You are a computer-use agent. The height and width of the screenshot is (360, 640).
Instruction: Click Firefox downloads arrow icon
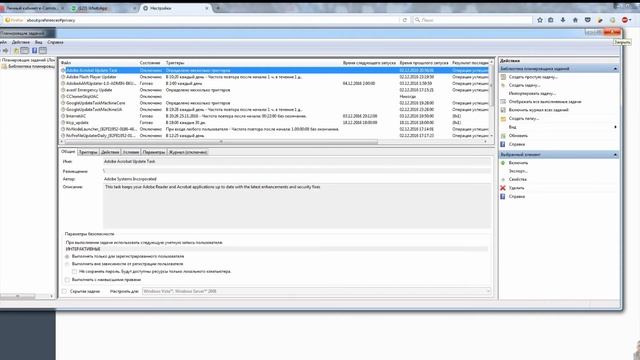point(563,20)
